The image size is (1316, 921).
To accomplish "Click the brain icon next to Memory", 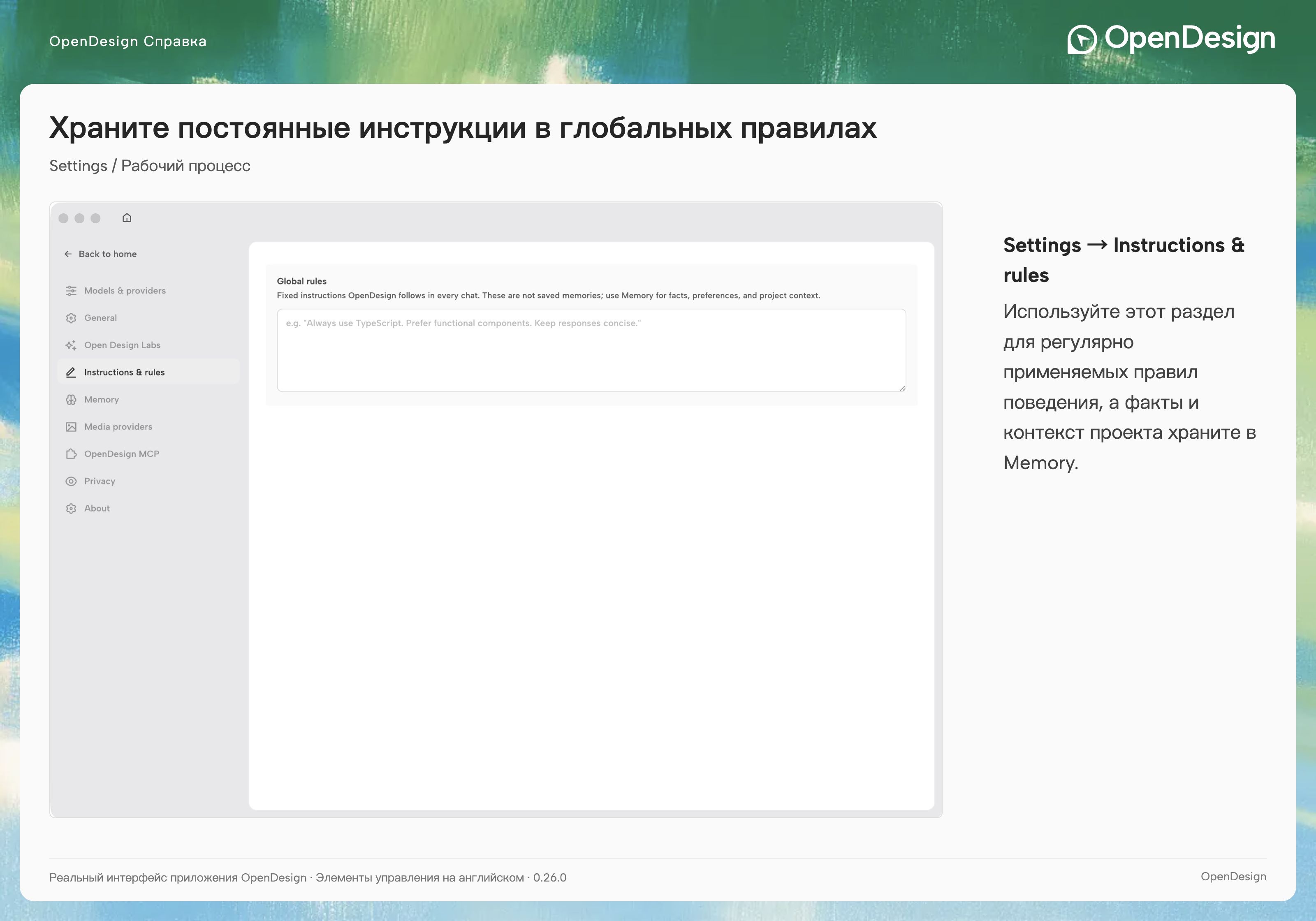I will coord(71,400).
